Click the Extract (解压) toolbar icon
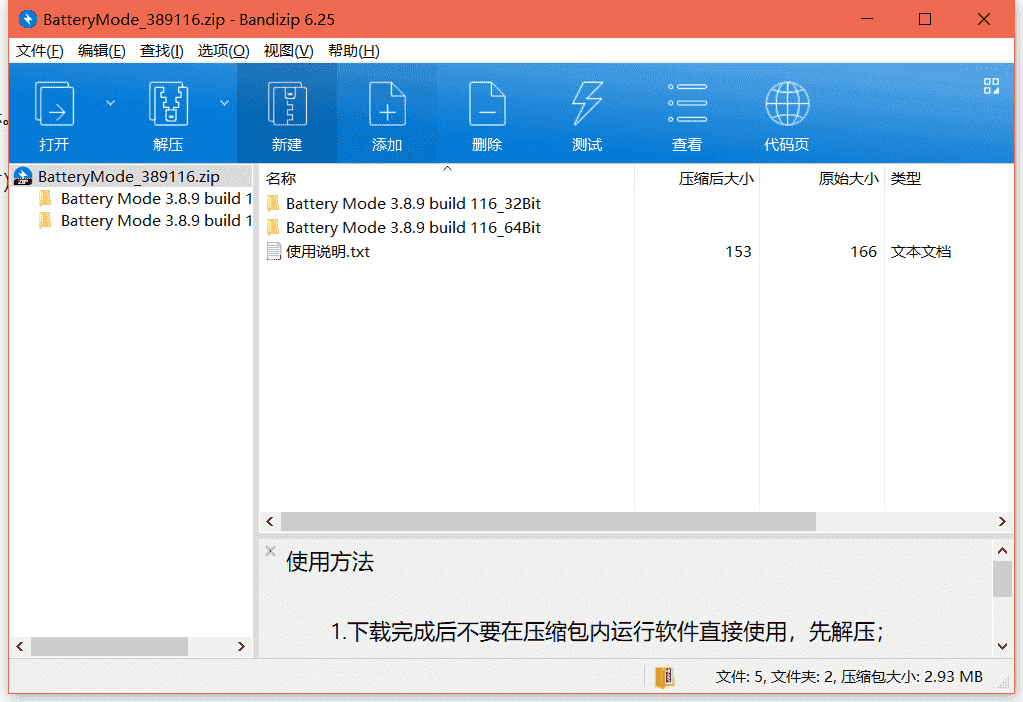 tap(168, 104)
